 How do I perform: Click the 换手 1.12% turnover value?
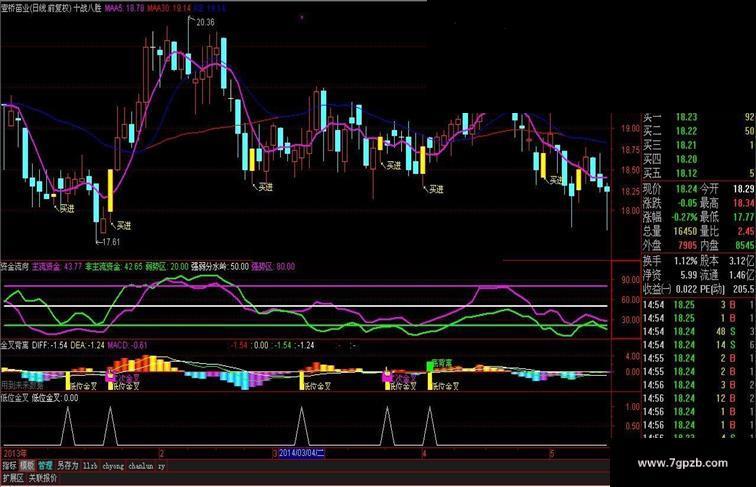tap(686, 261)
